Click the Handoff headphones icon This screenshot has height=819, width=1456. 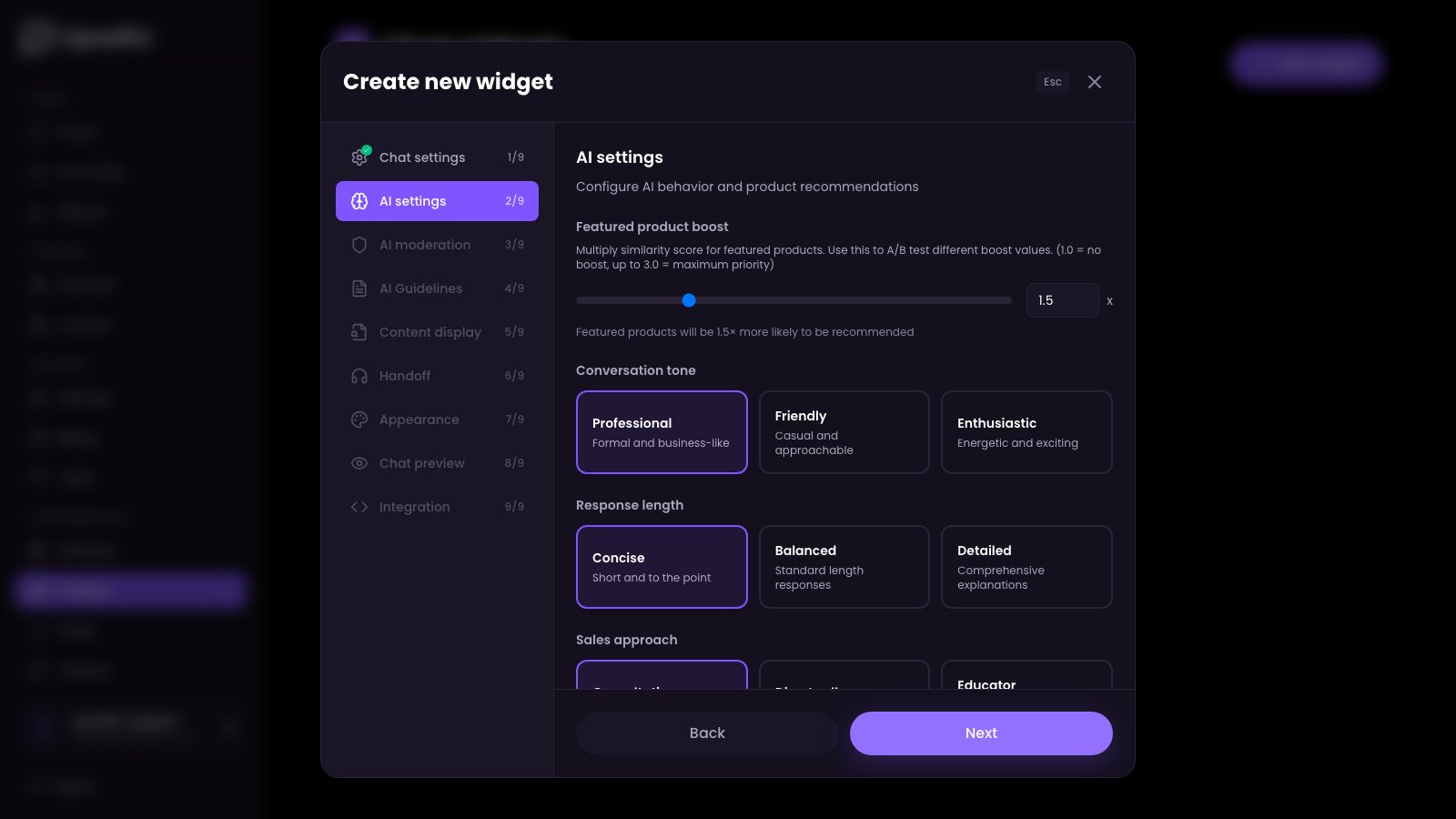359,375
